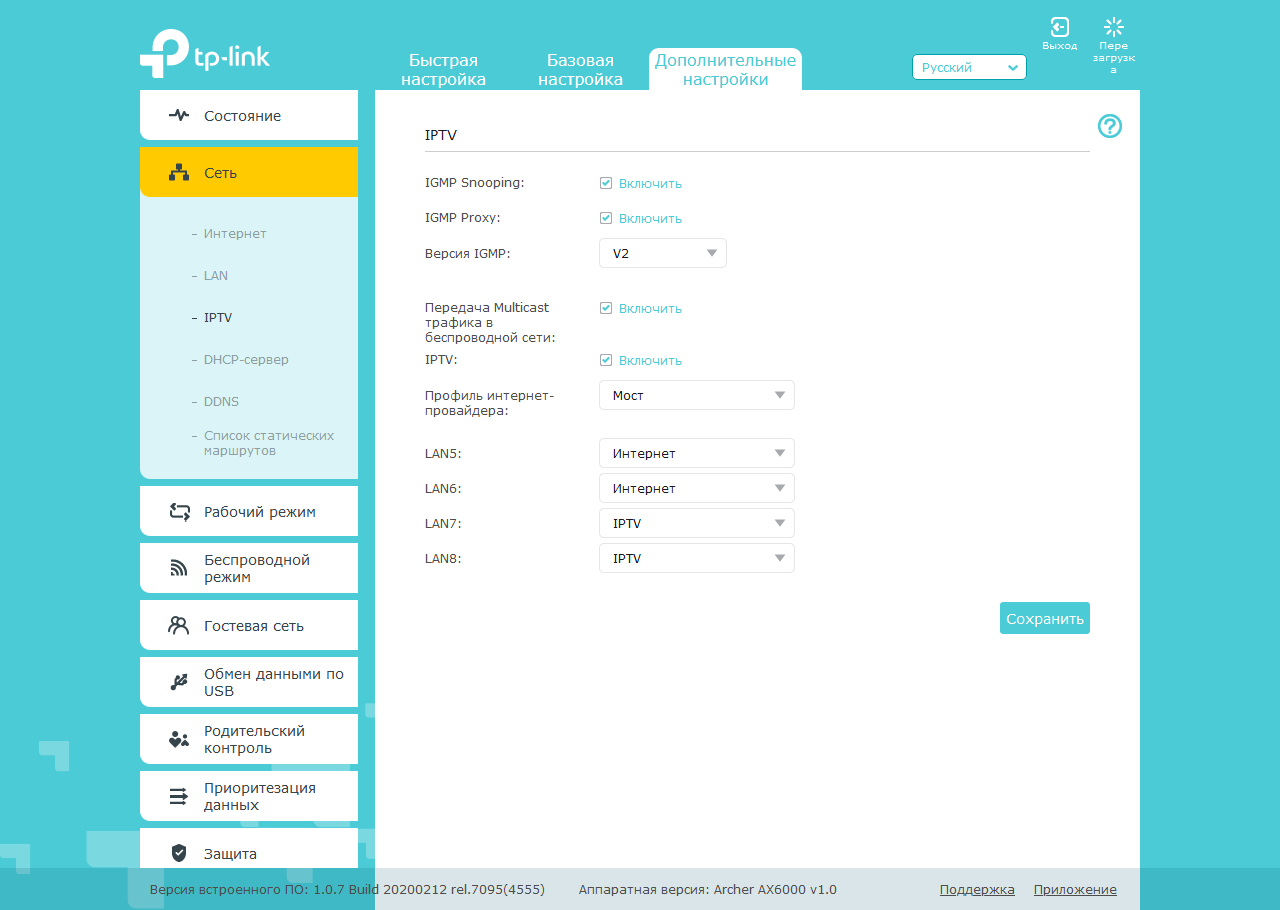This screenshot has height=910, width=1280.
Task: Click the Сеть network icon
Action: (179, 172)
